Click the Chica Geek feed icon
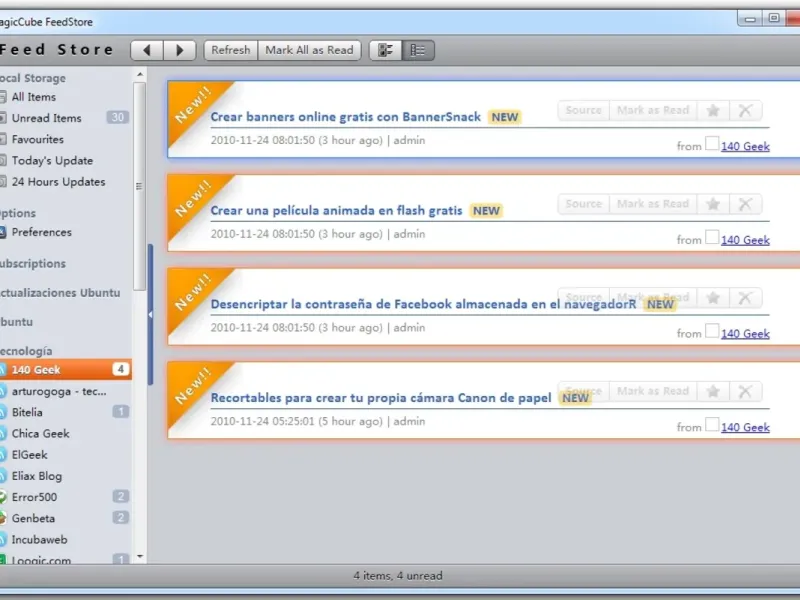Image resolution: width=800 pixels, height=600 pixels. [x=3, y=433]
